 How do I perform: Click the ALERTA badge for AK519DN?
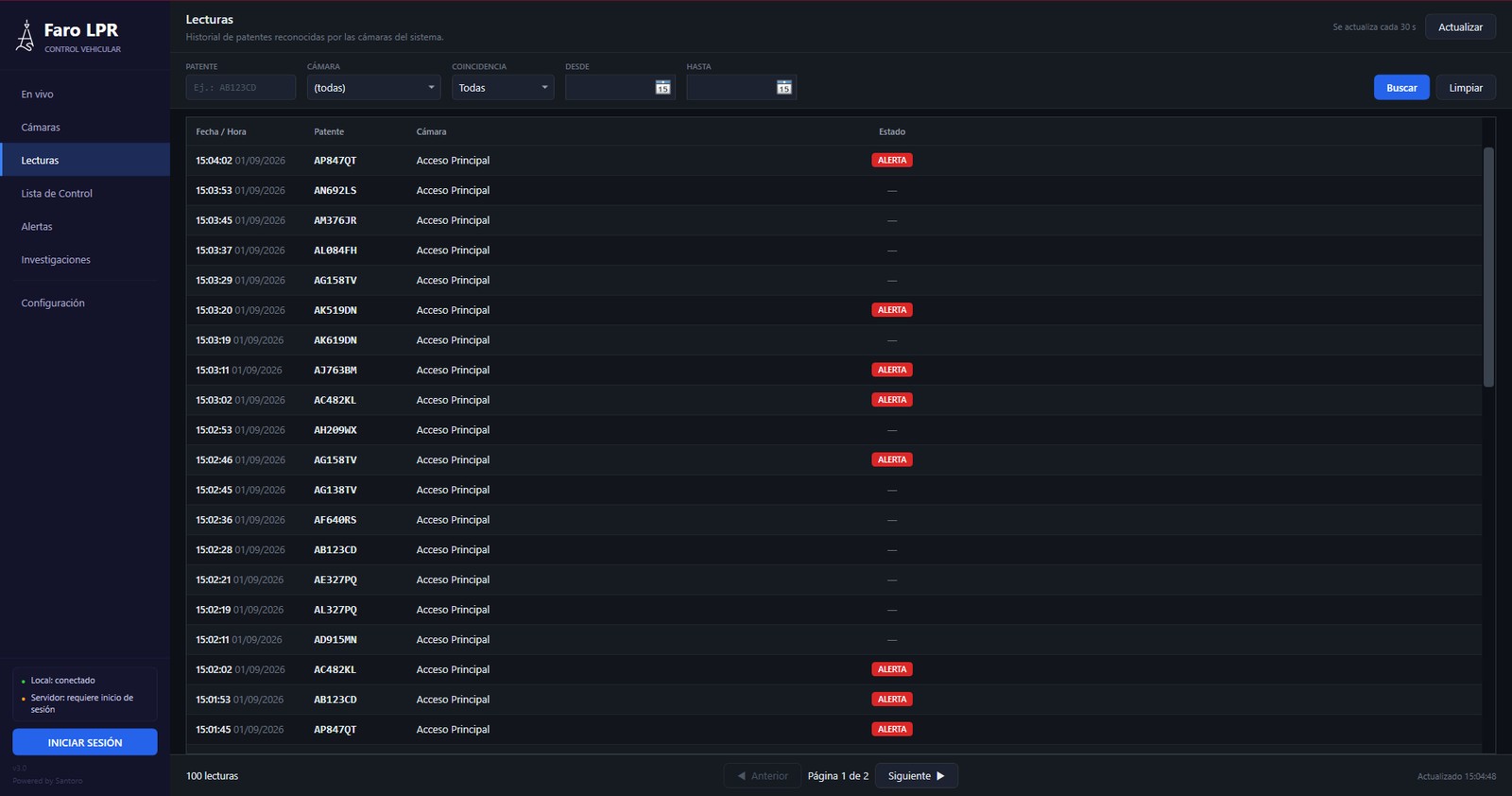pyautogui.click(x=892, y=310)
